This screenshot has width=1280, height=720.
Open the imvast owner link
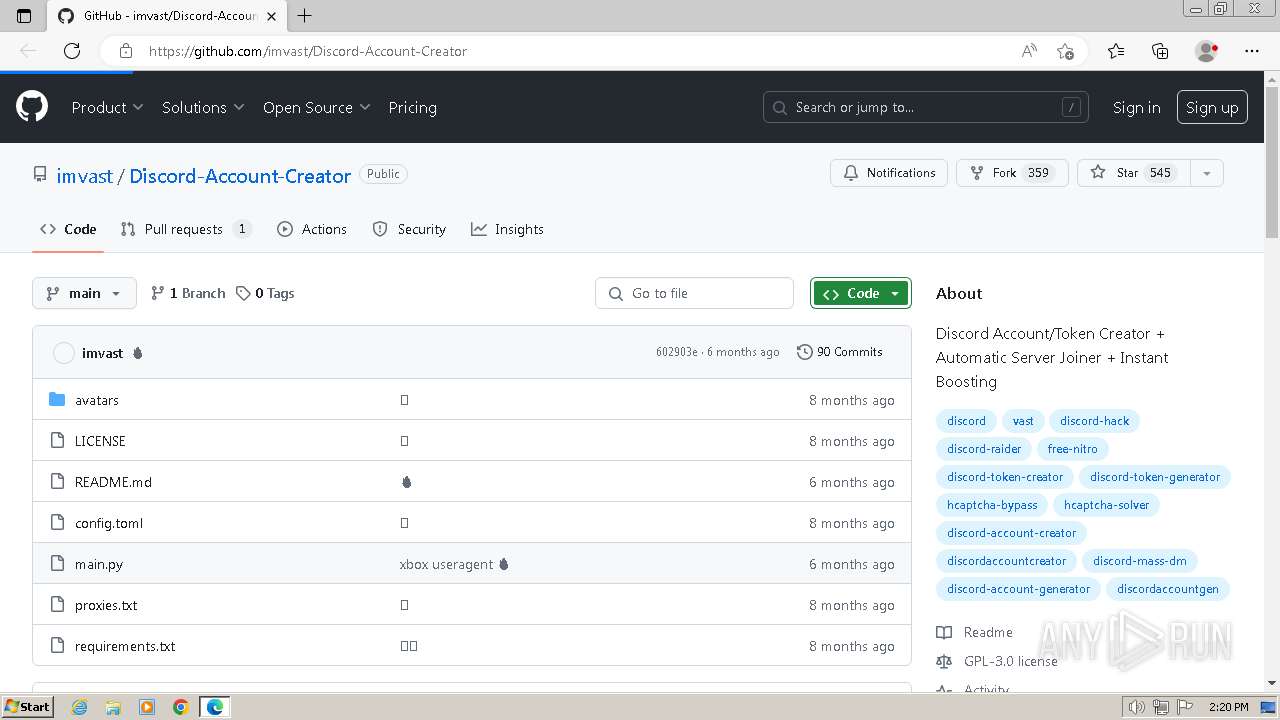[x=85, y=176]
